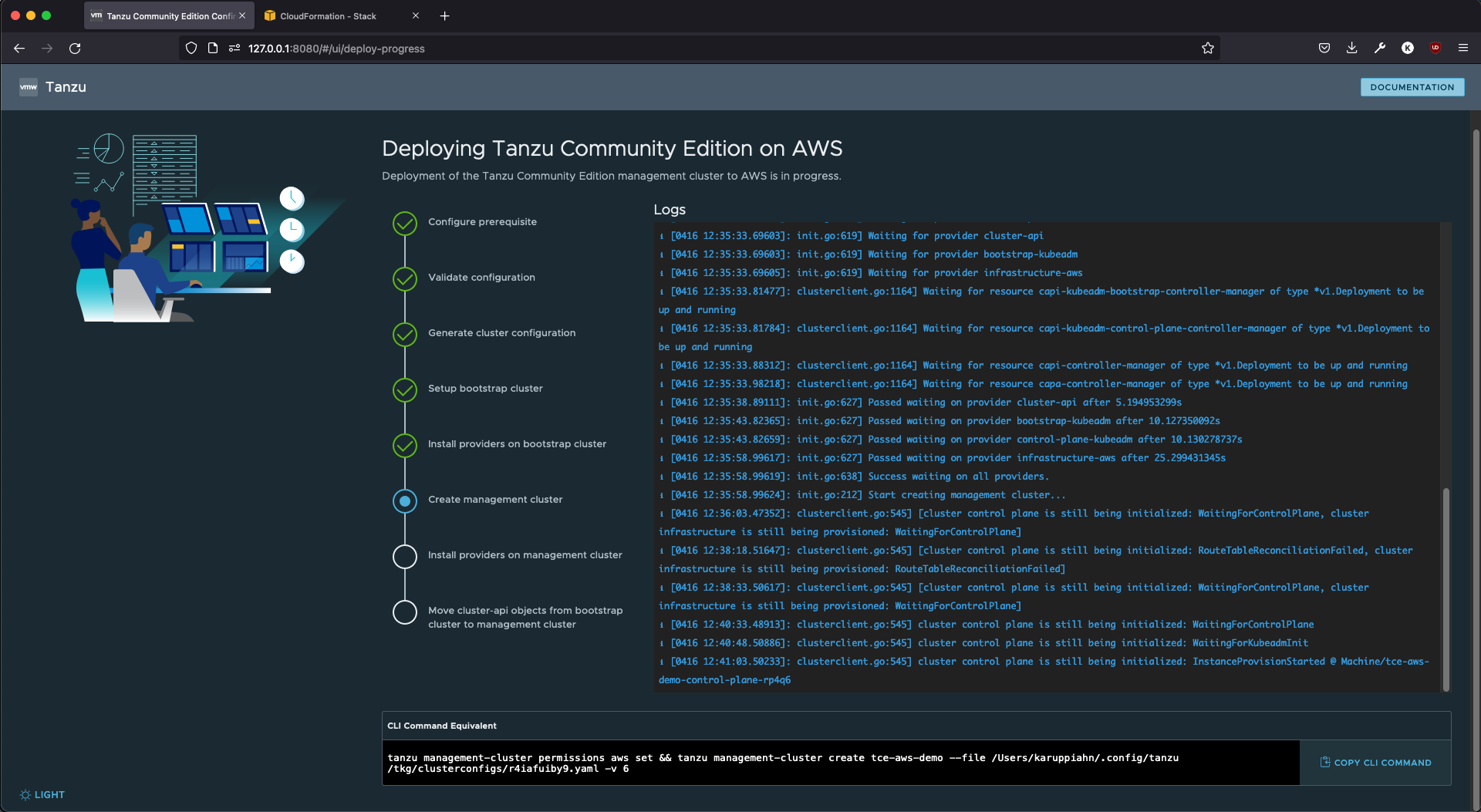1481x812 pixels.
Task: Bookmark this page with star icon
Action: [1208, 48]
